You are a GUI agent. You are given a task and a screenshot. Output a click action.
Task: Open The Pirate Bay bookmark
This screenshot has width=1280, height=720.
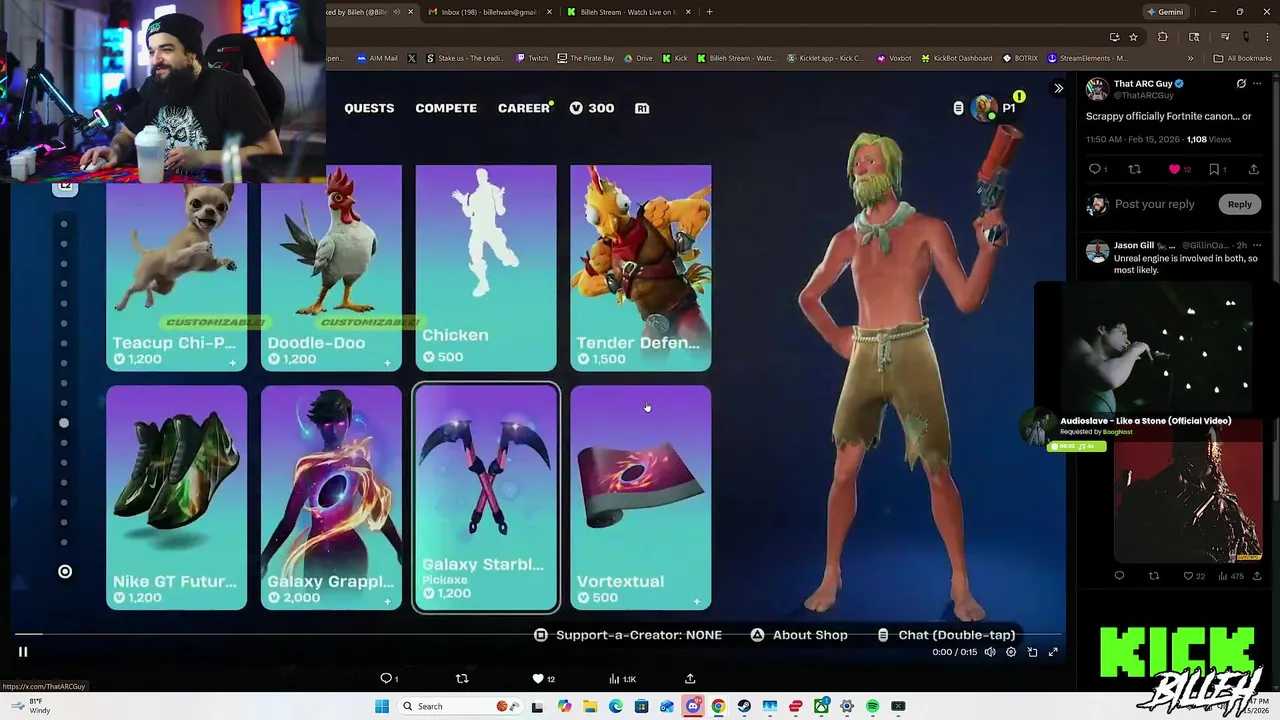click(585, 58)
